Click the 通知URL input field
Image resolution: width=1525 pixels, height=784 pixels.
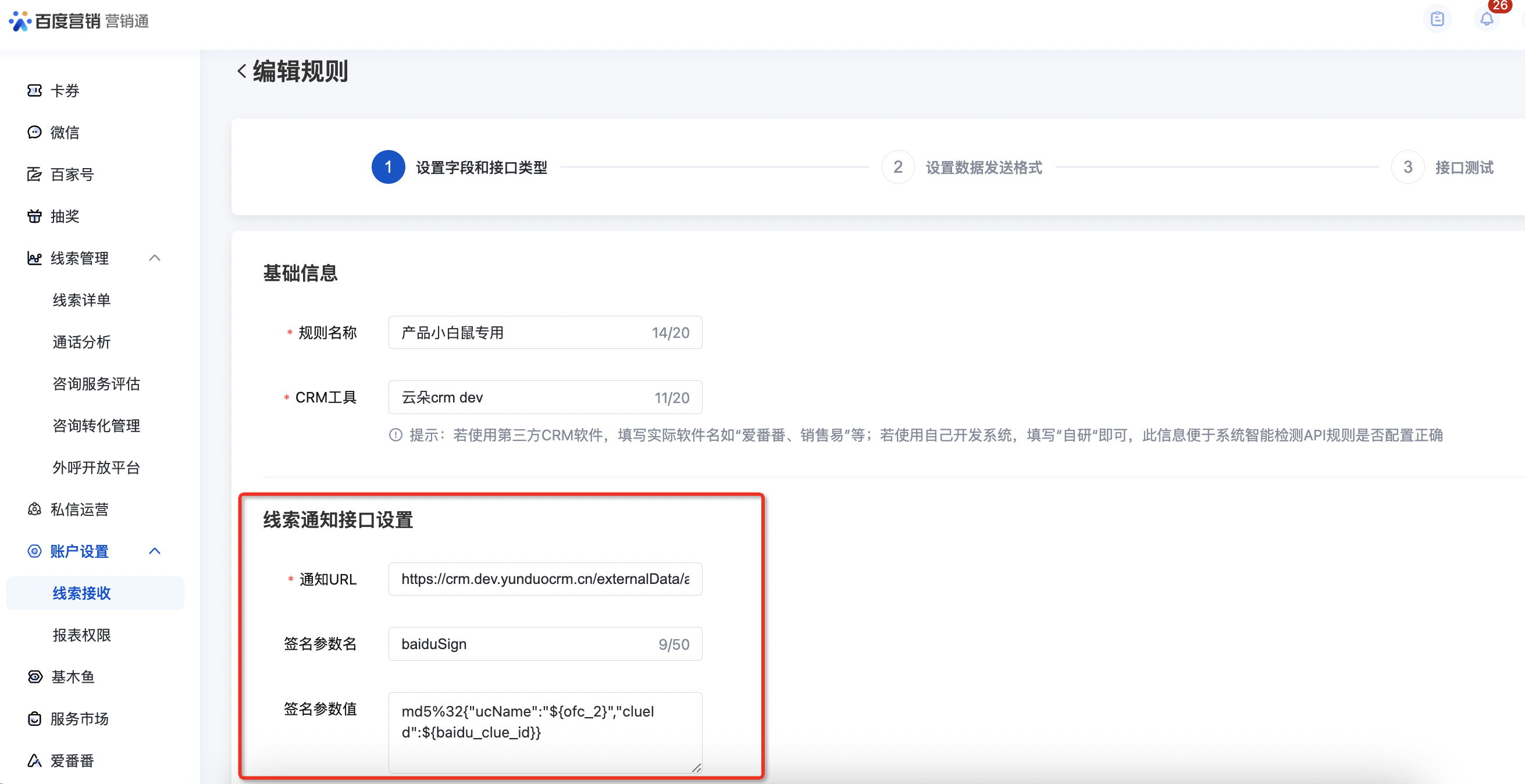(x=544, y=579)
